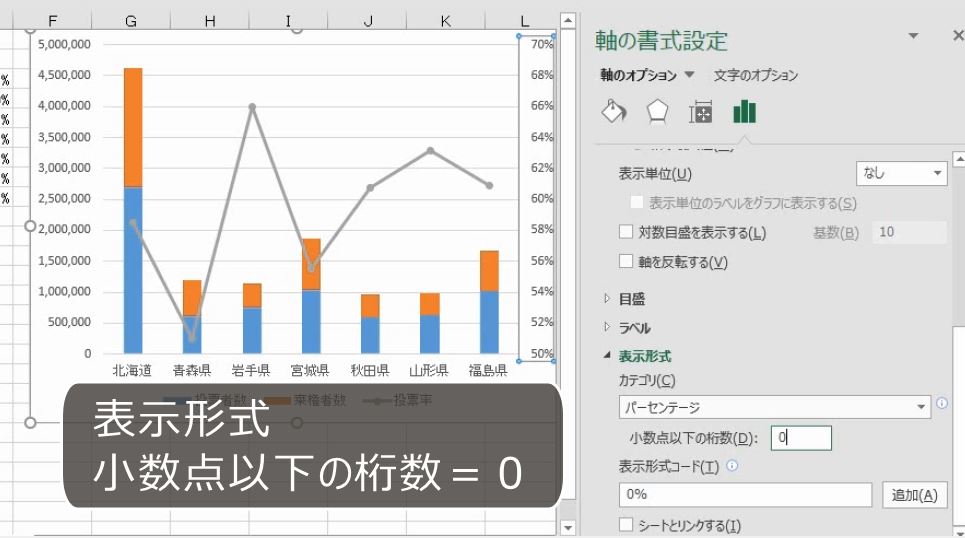The width and height of the screenshot is (965, 538).
Task: Open the Size & Properties icon
Action: point(700,112)
